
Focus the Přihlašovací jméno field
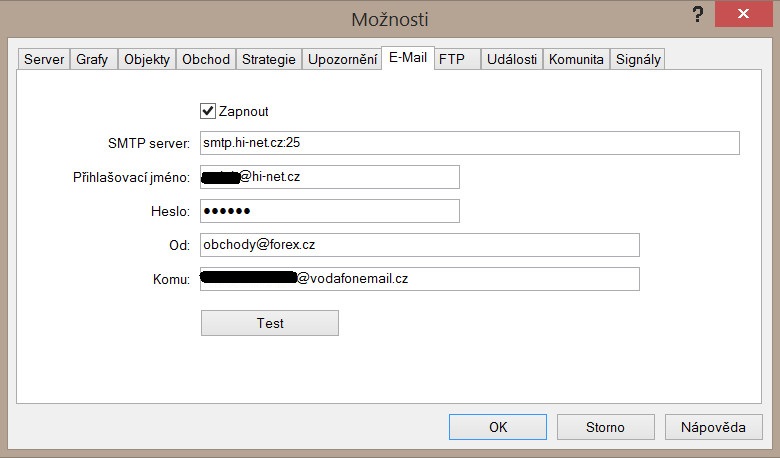pyautogui.click(x=330, y=177)
